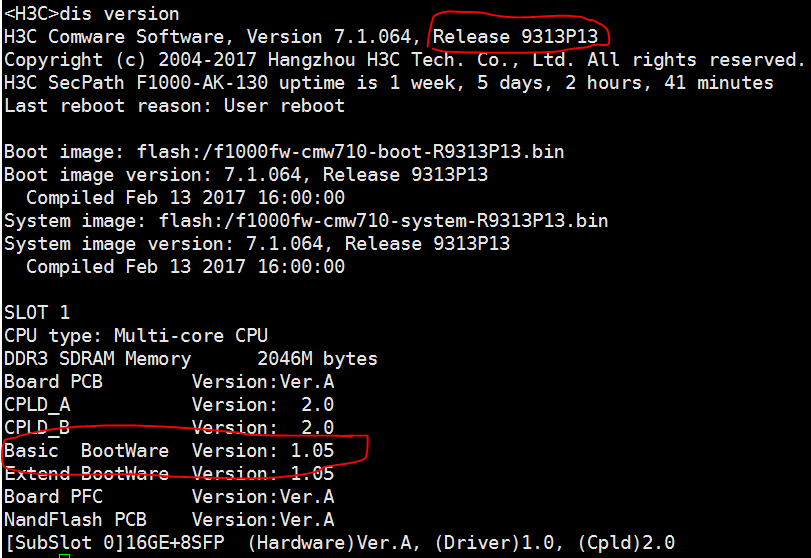Click the 'Board PCB' version line
Screen dimensions: 811x558
[x=168, y=381]
